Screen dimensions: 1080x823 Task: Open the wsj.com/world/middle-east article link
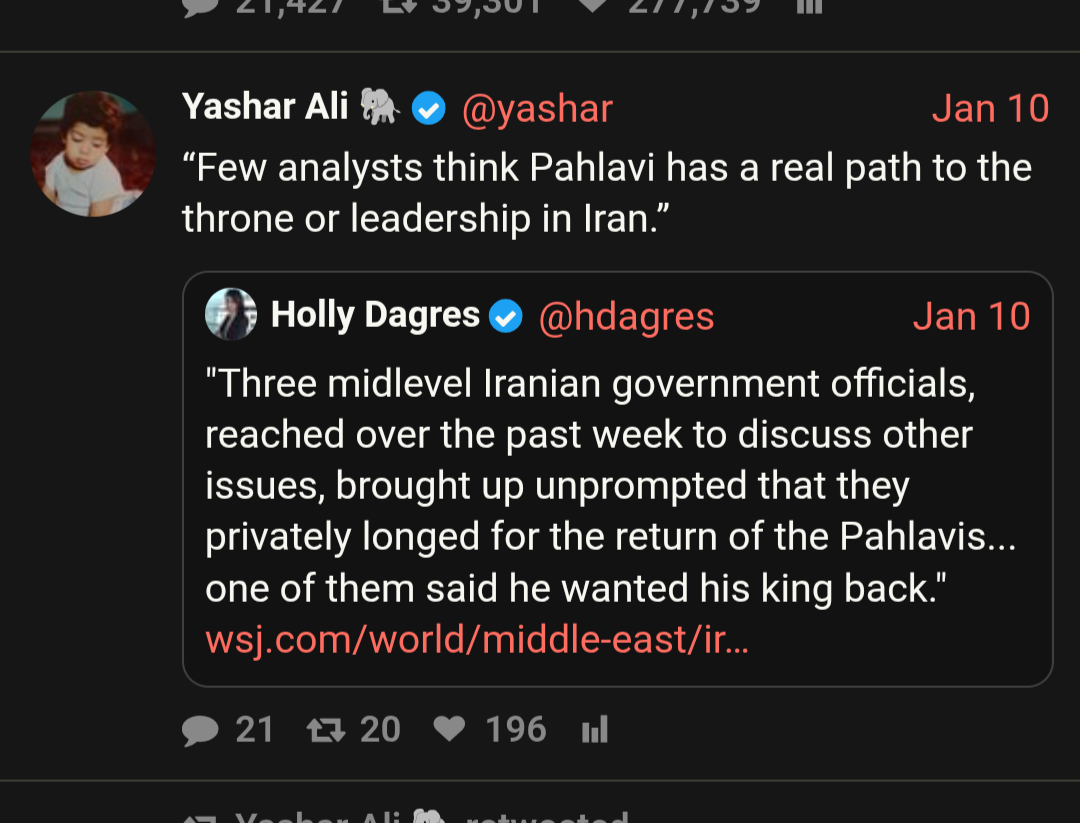point(477,640)
